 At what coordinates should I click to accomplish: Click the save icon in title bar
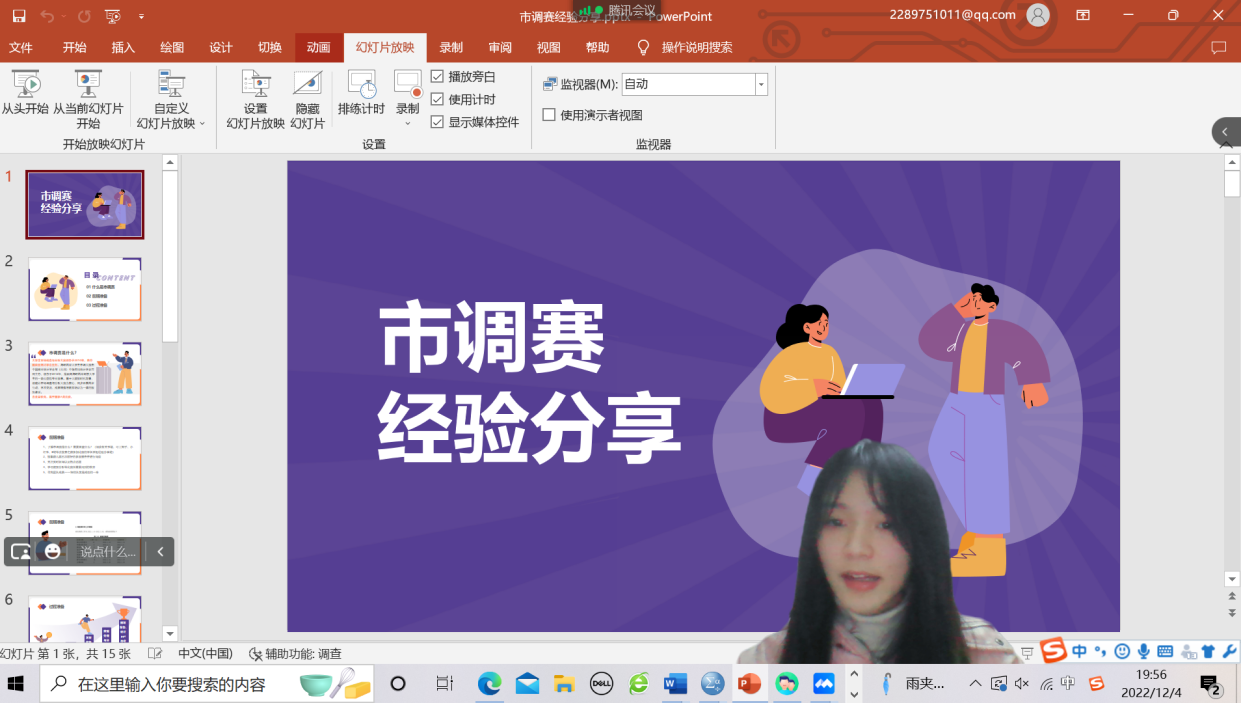tap(19, 16)
